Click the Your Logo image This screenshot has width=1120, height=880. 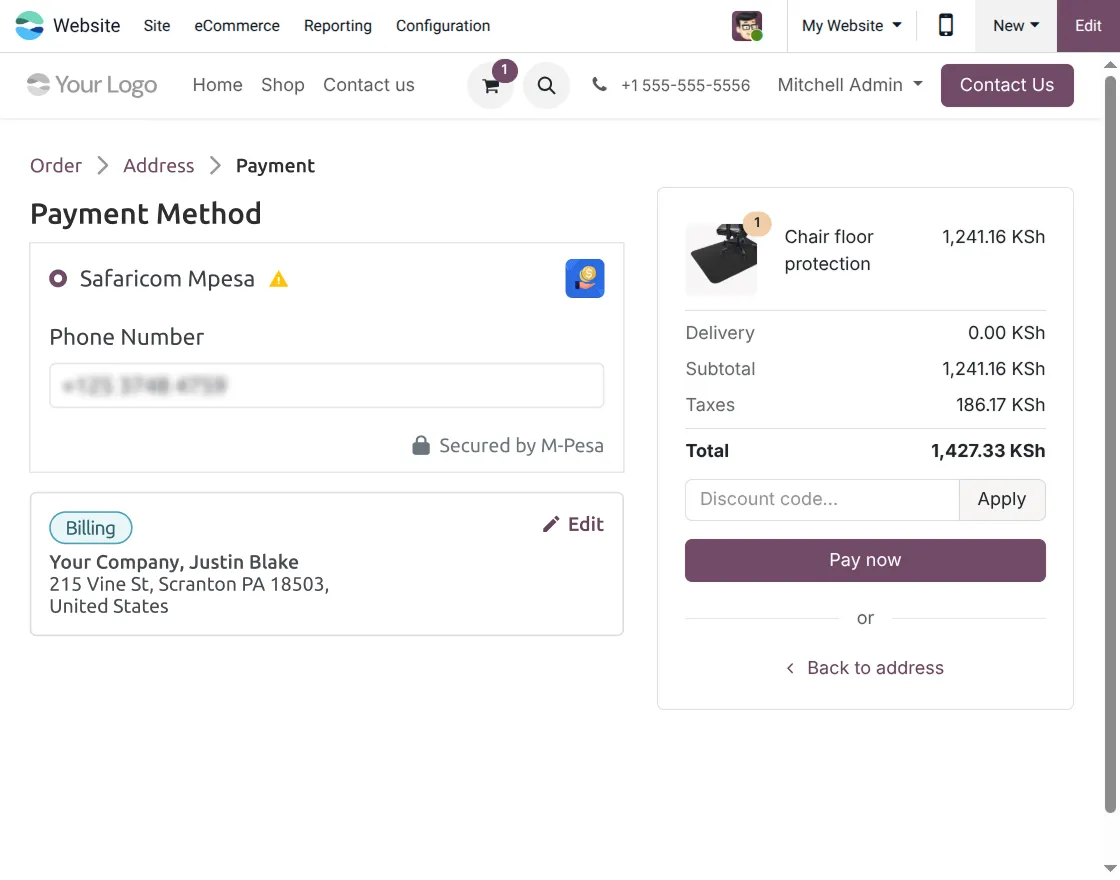[x=91, y=85]
